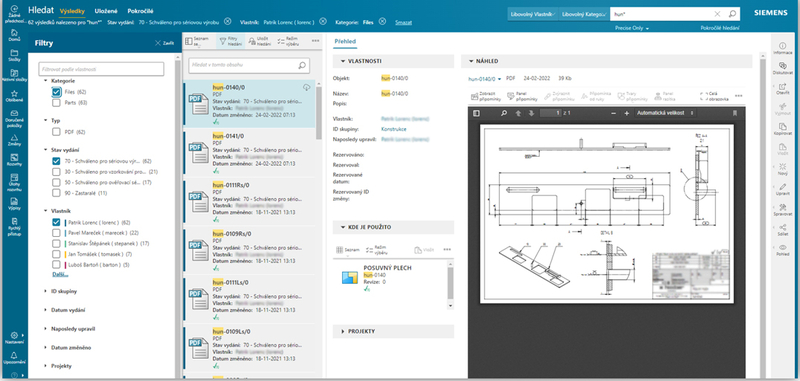This screenshot has width=800, height=381.
Task: Open Panel připomínky markup panel
Action: [x=521, y=95]
